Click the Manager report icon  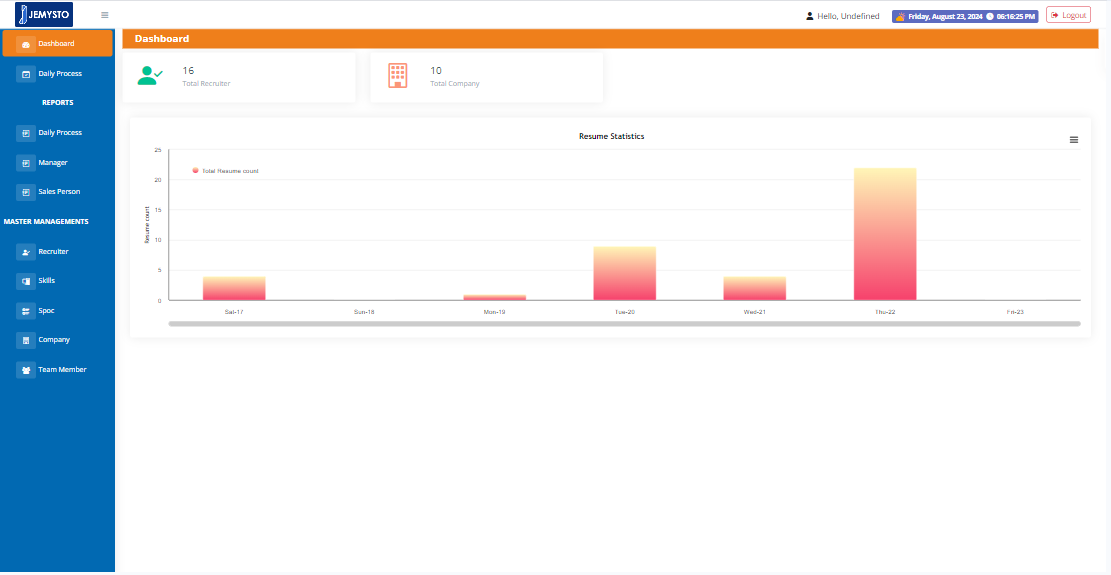click(26, 163)
